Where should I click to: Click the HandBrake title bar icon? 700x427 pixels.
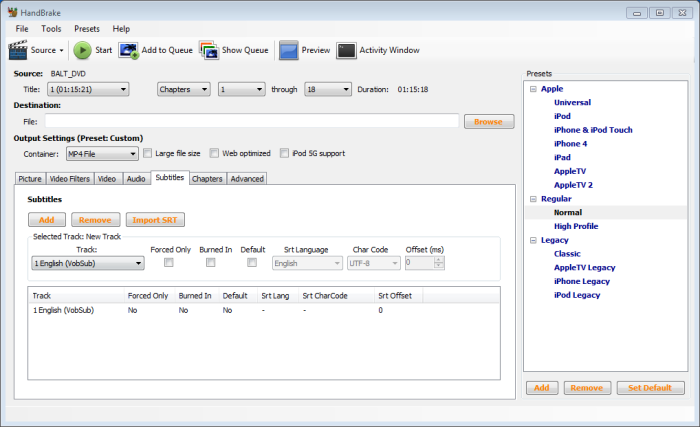coord(13,12)
